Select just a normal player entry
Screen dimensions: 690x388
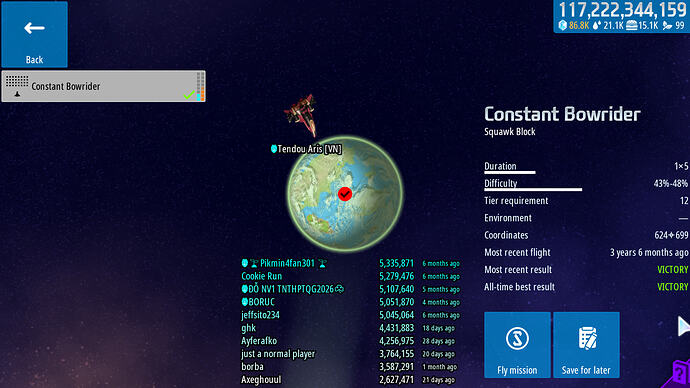coord(350,354)
